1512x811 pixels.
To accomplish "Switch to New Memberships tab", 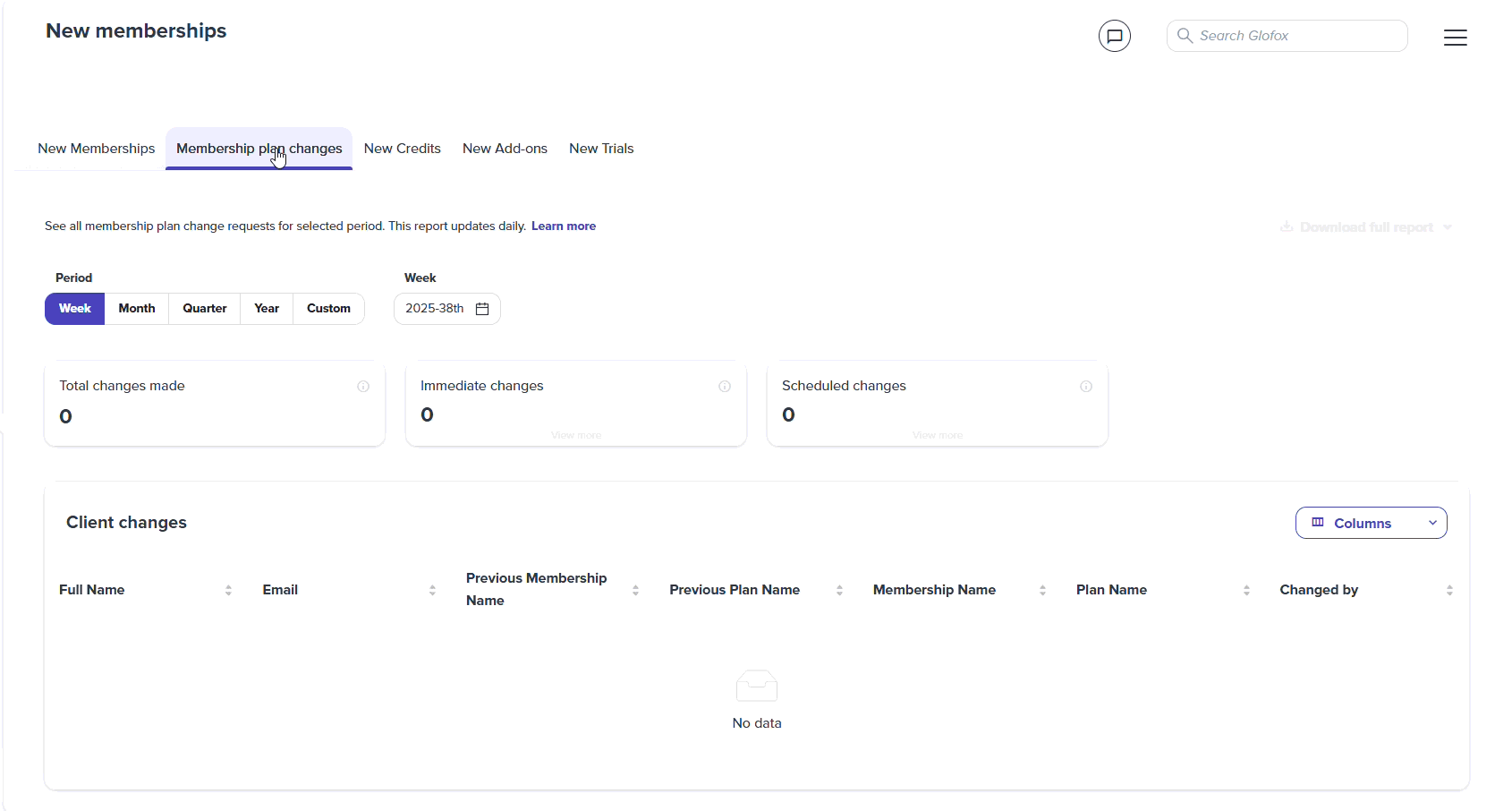I will tap(96, 149).
